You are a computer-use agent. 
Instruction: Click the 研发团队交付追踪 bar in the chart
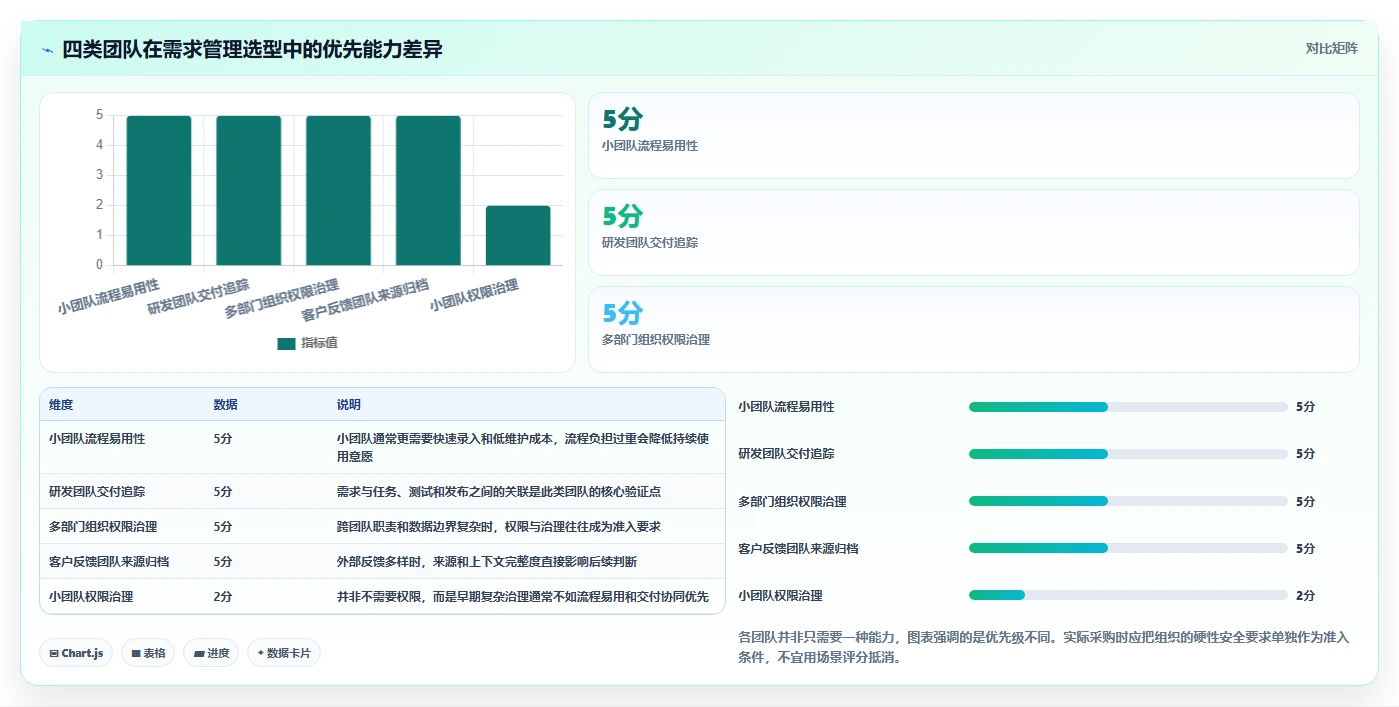(x=248, y=191)
